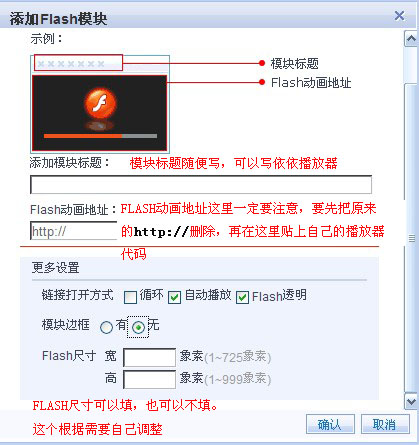Enable the 循环 checkbox

tap(130, 297)
